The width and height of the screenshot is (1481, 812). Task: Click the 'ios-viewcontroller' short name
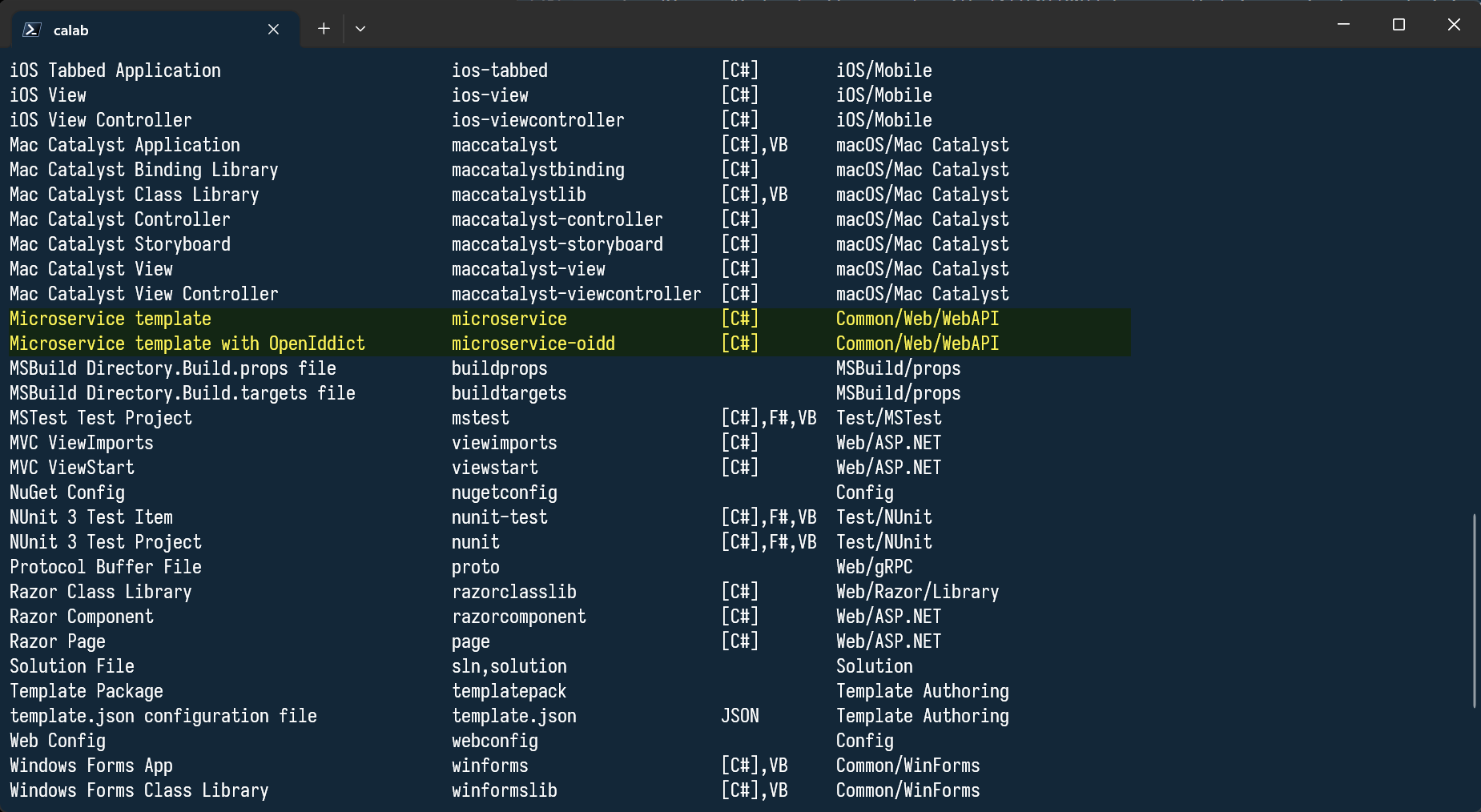coord(538,120)
